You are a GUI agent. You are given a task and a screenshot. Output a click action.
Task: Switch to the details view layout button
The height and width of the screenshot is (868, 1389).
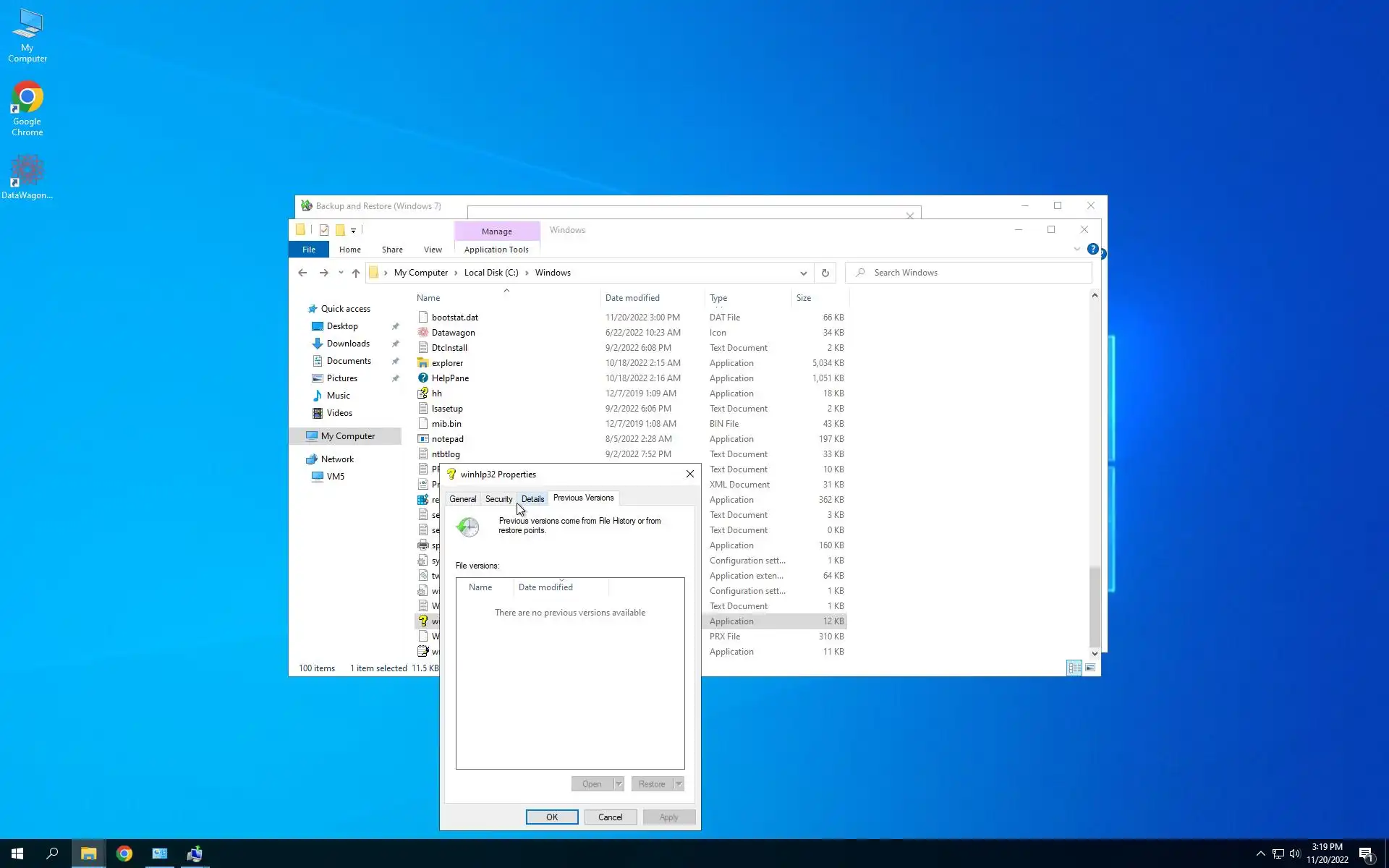coord(1074,668)
